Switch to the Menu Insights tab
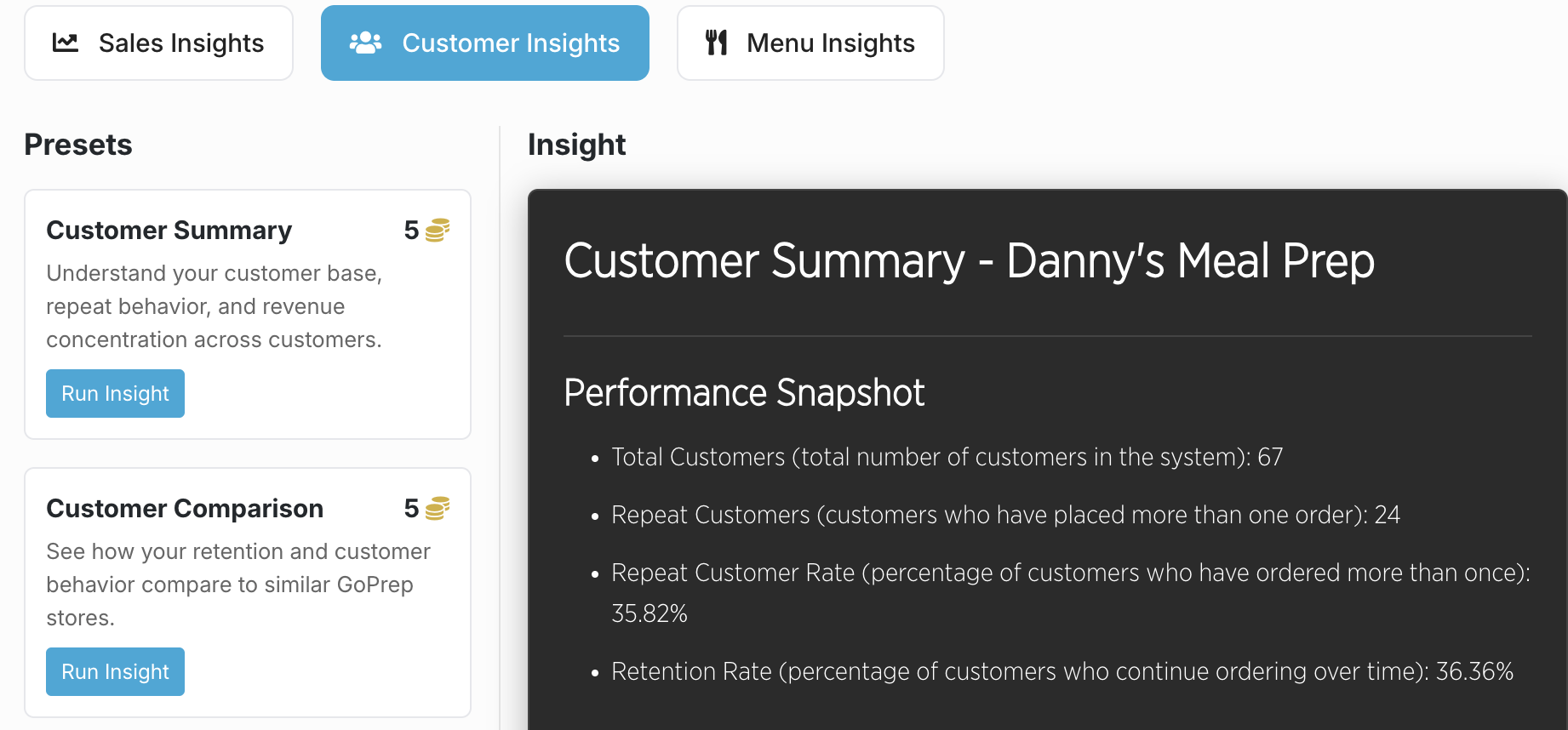 point(810,43)
